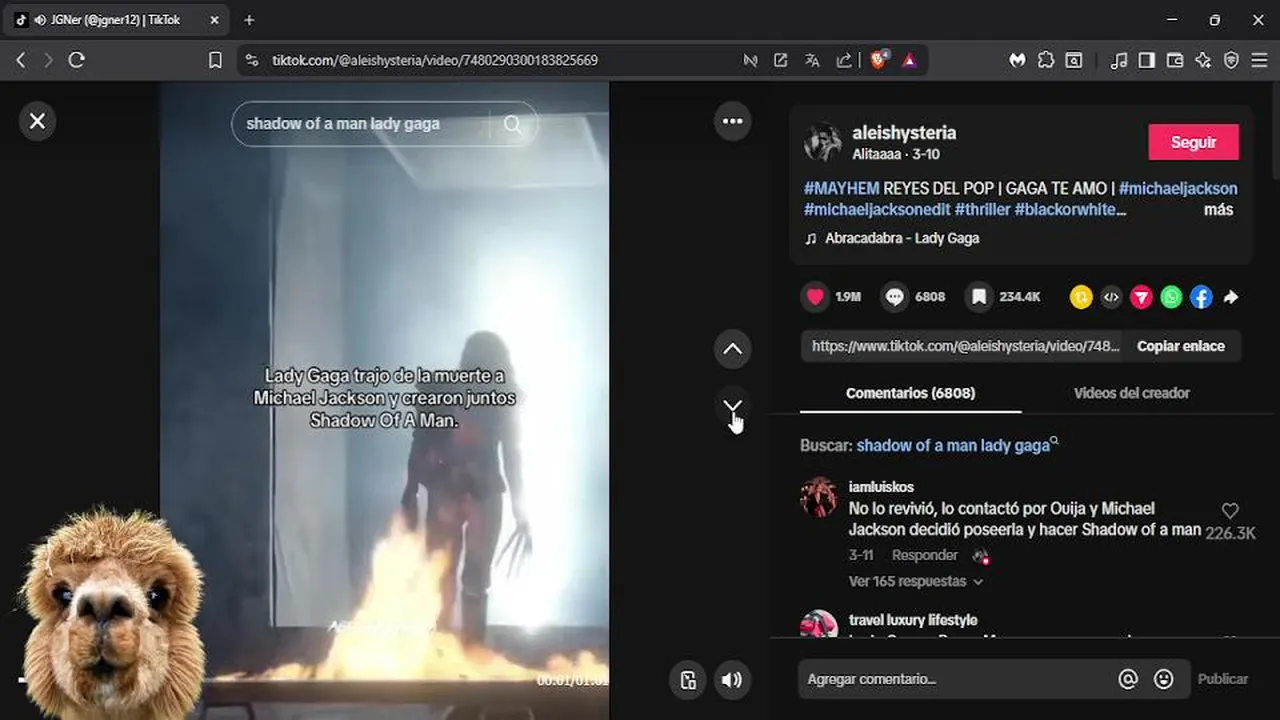Share this page icon in address bar
Image resolution: width=1280 pixels, height=720 pixels.
(x=844, y=60)
